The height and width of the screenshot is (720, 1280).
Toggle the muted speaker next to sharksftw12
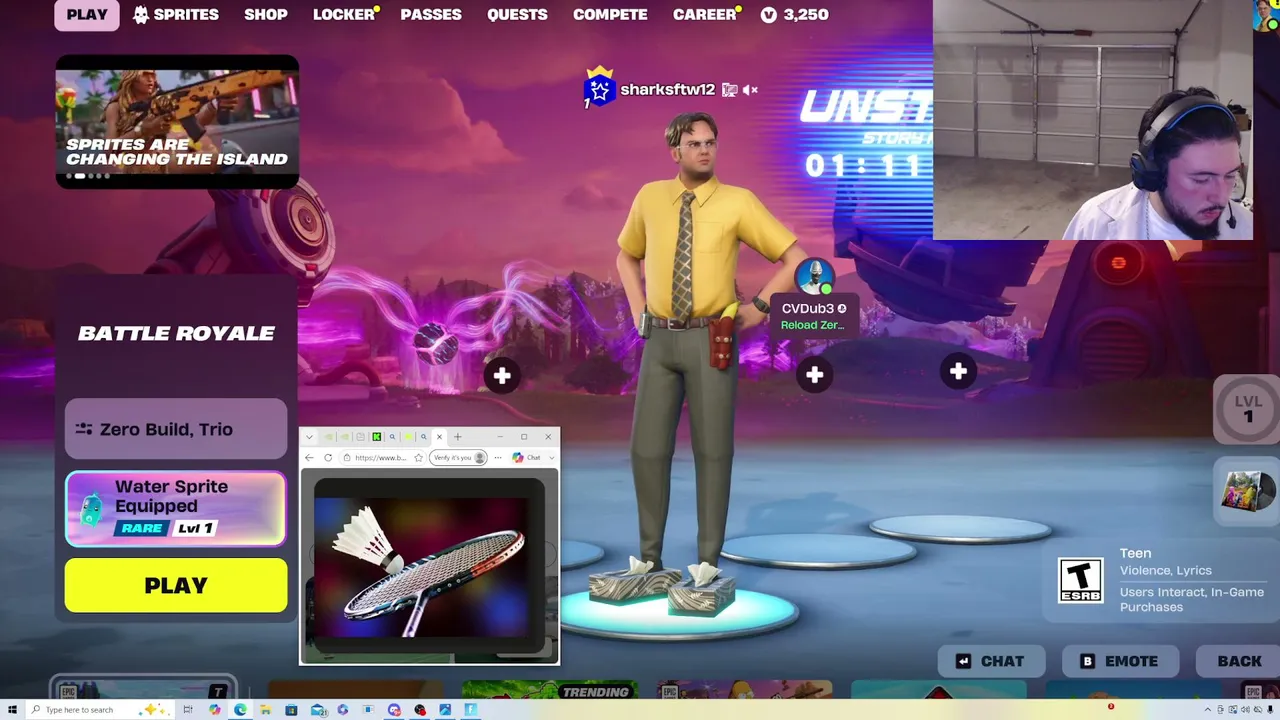tap(750, 90)
